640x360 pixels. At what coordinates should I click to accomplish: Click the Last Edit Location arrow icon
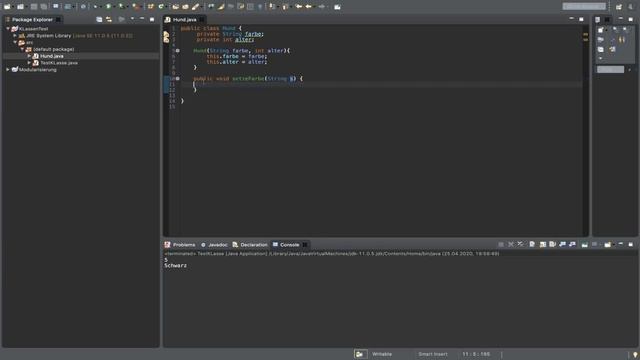pos(299,7)
